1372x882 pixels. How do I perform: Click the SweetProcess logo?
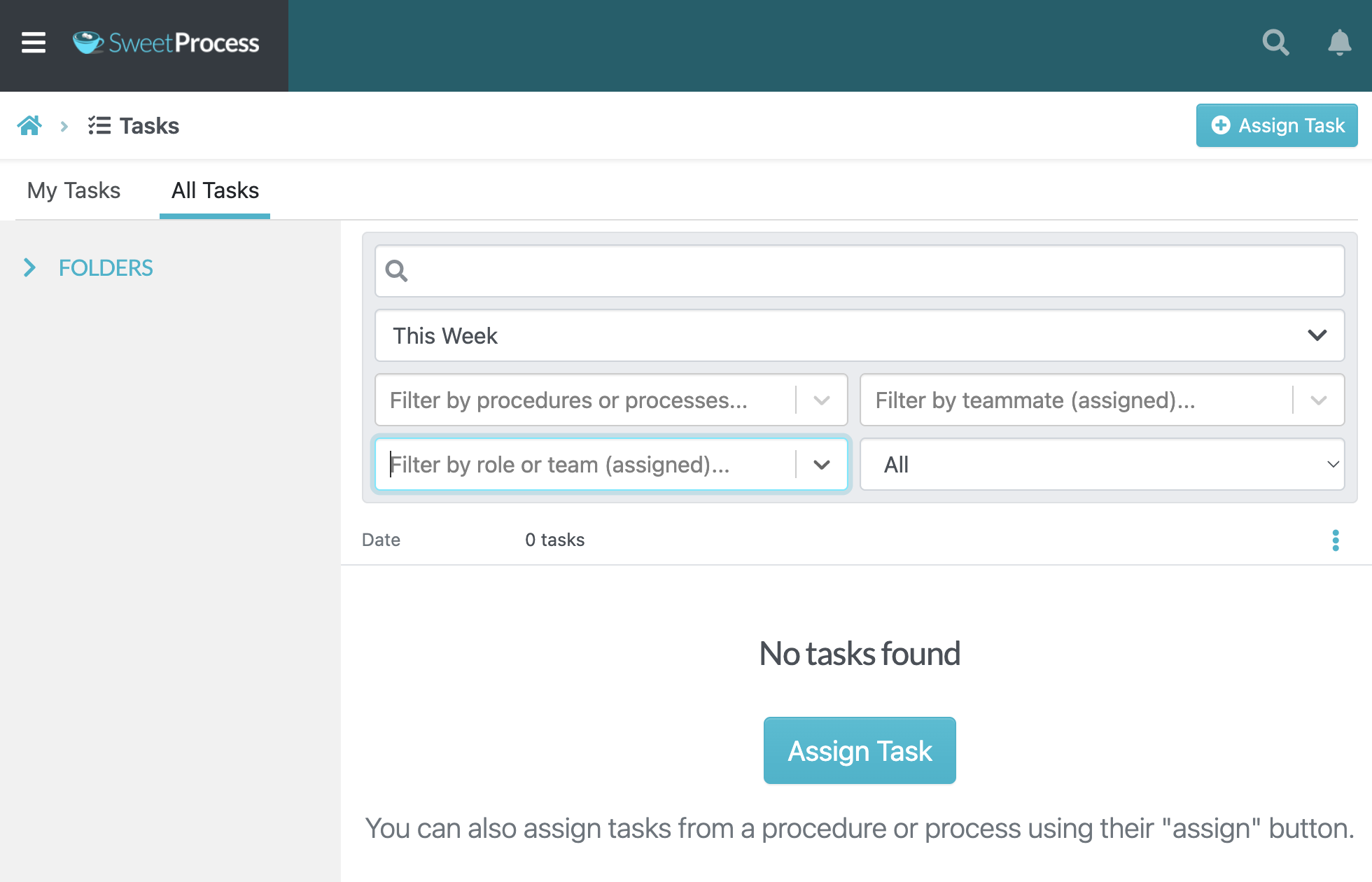click(x=166, y=43)
